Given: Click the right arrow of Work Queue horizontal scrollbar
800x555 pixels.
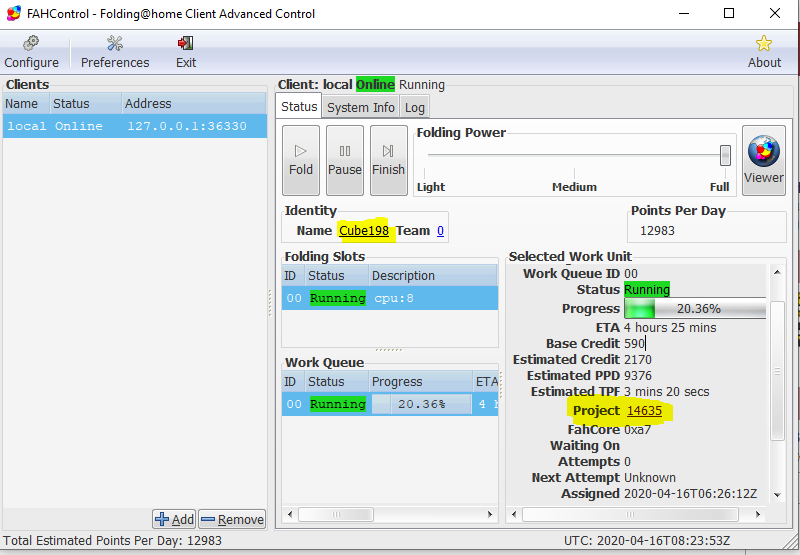Looking at the screenshot, I should (x=490, y=514).
